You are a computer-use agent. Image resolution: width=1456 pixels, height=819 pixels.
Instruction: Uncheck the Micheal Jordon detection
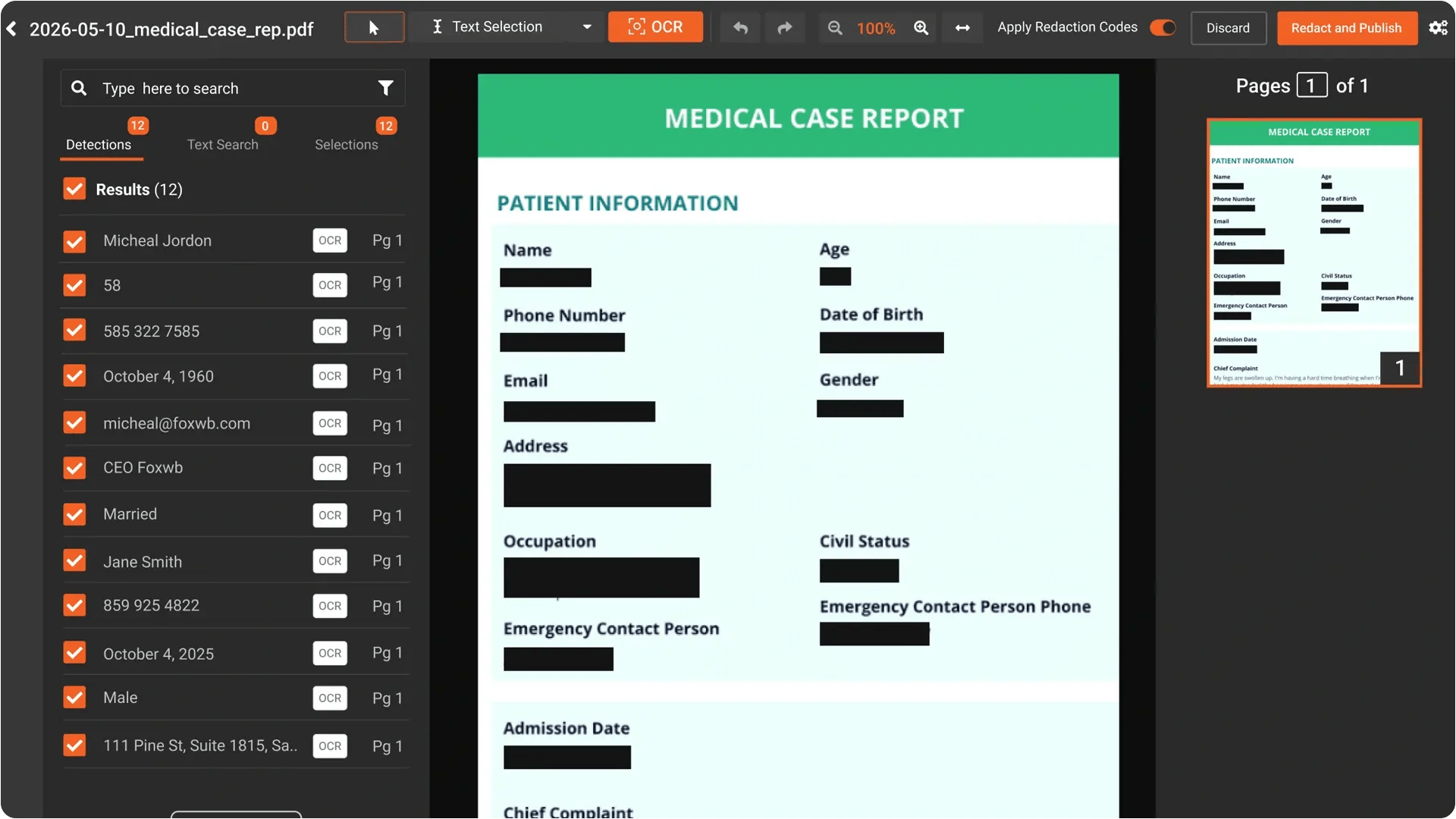point(74,241)
